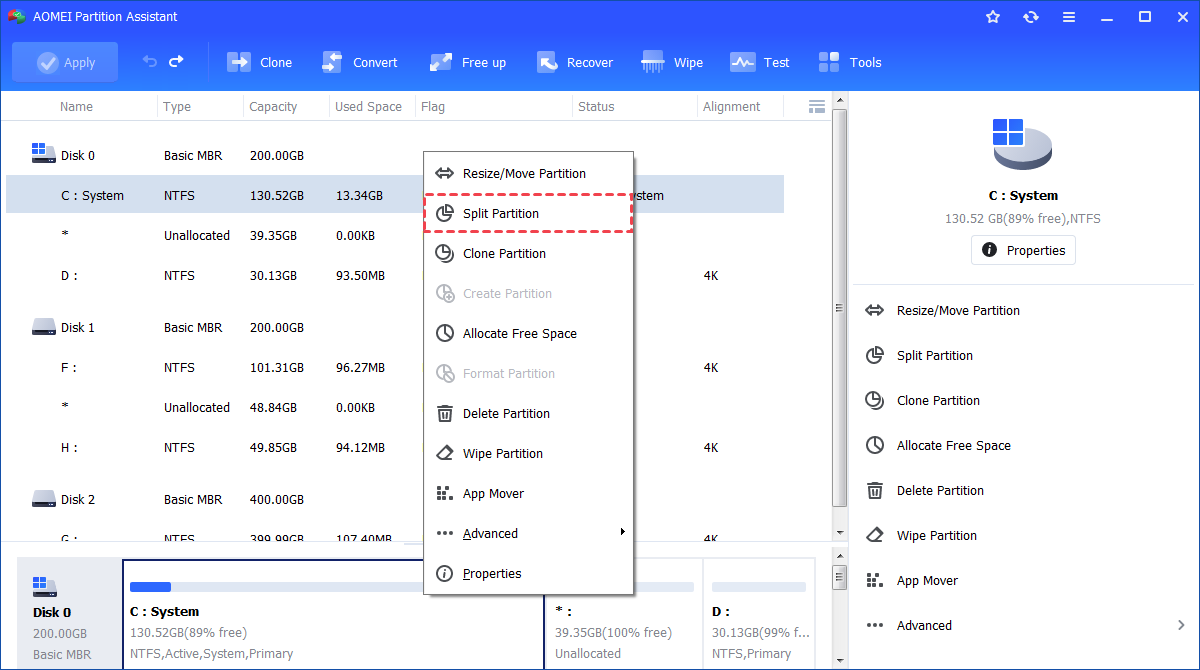
Task: Sort by the Type column header
Action: coord(177,106)
